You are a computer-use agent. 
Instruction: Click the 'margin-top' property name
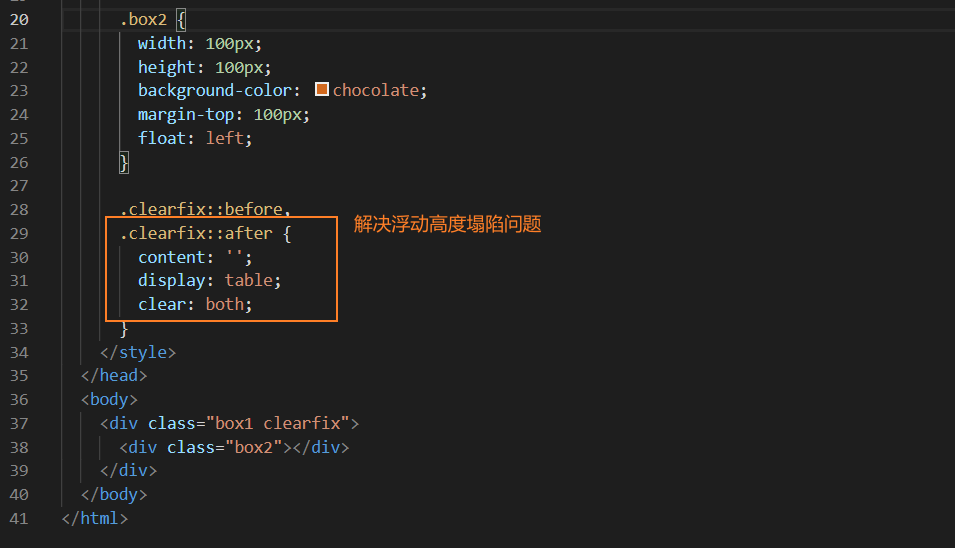pos(186,114)
